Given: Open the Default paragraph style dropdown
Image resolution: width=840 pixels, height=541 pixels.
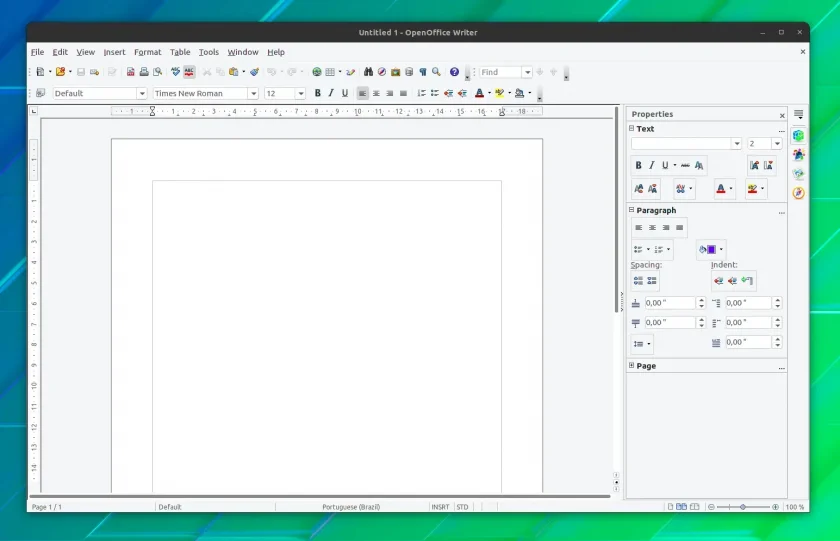Looking at the screenshot, I should [x=141, y=93].
